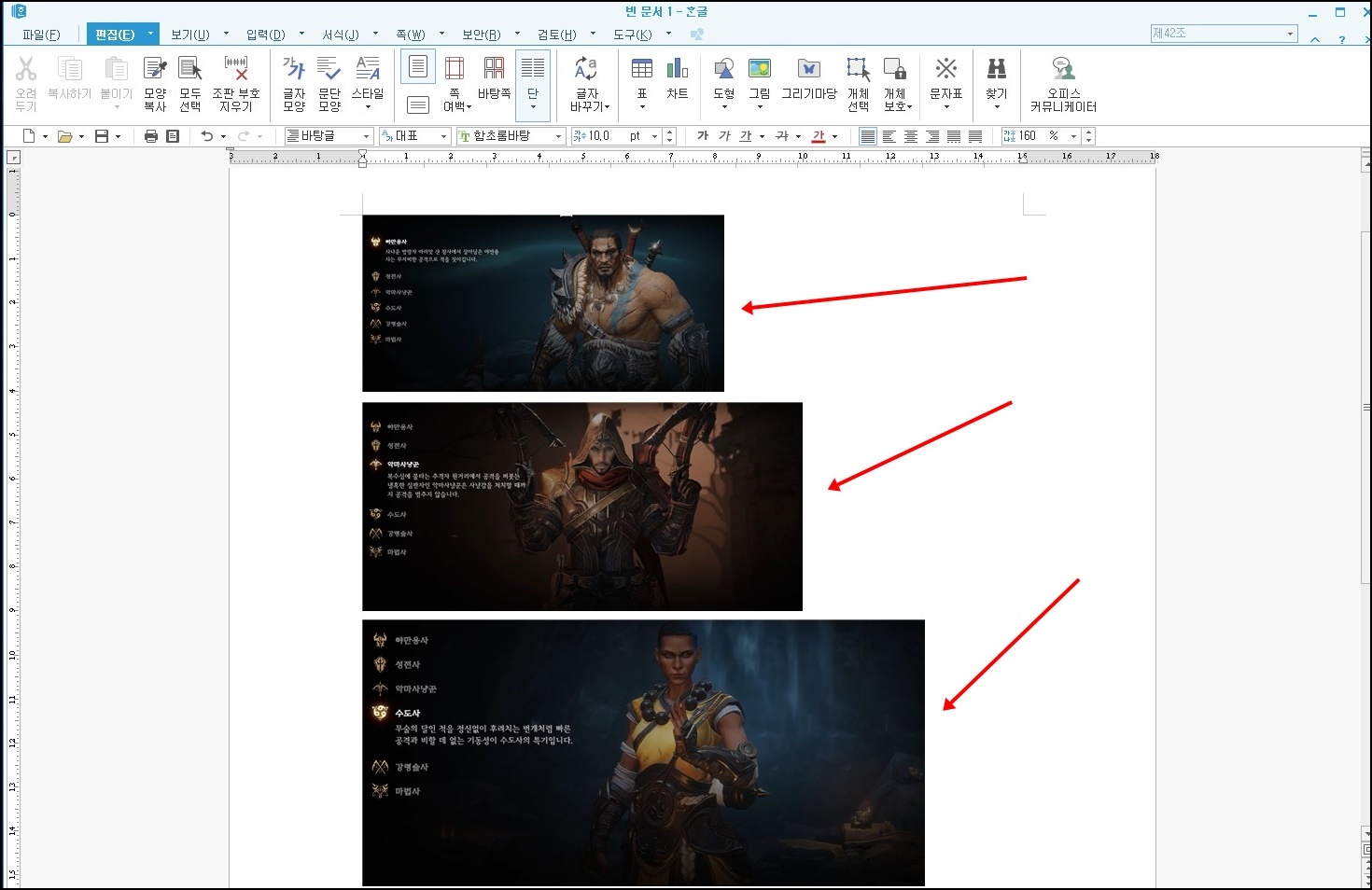Open the 입력(D) menu
Image resolution: width=1372 pixels, height=890 pixels.
pyautogui.click(x=265, y=35)
